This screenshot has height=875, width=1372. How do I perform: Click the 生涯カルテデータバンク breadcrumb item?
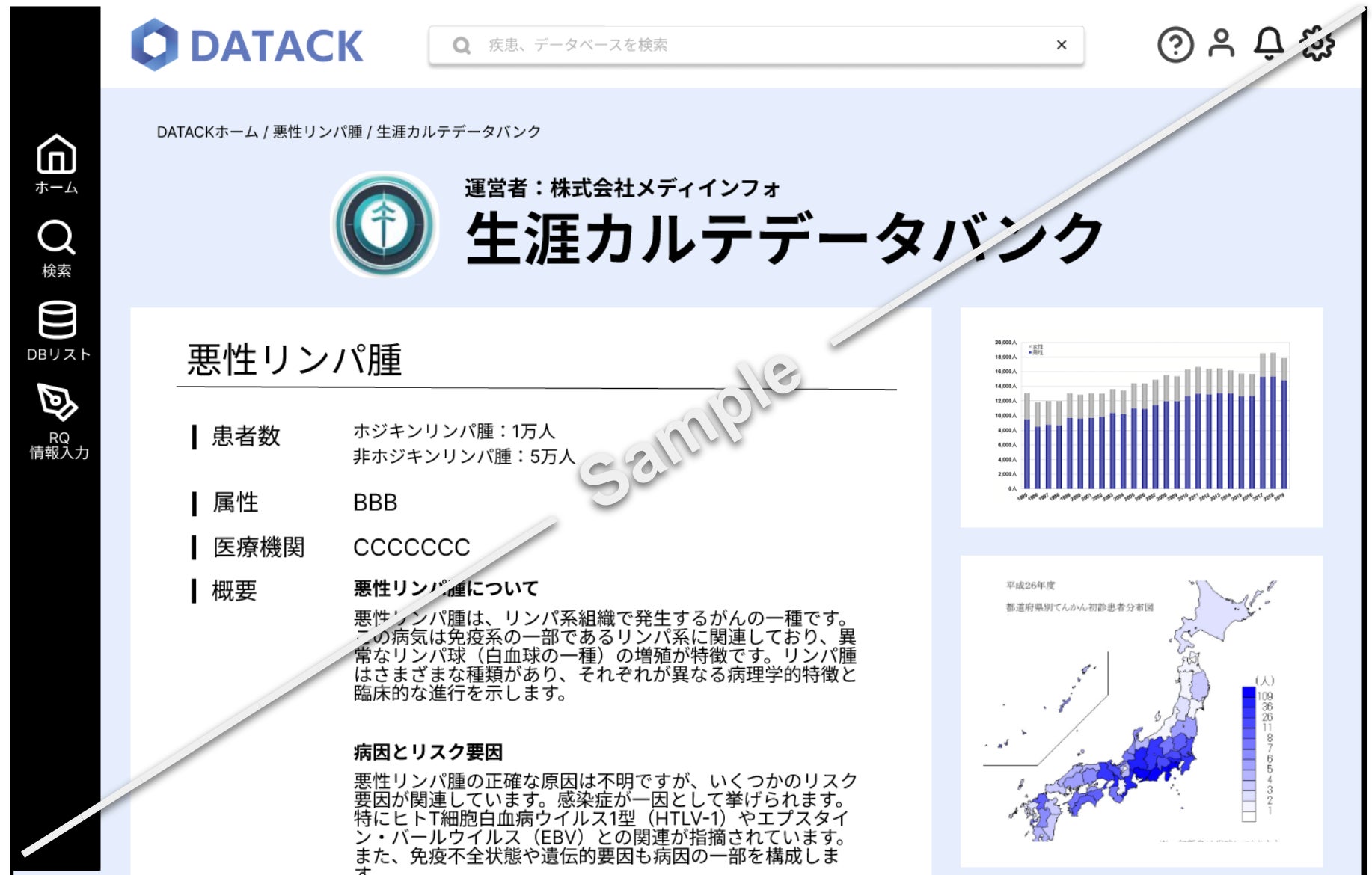(459, 132)
